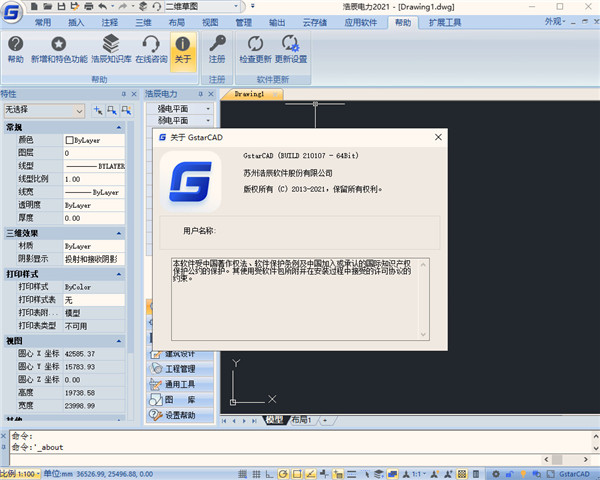Toggle grid display in status bar
The image size is (600, 480).
pyautogui.click(x=256, y=474)
